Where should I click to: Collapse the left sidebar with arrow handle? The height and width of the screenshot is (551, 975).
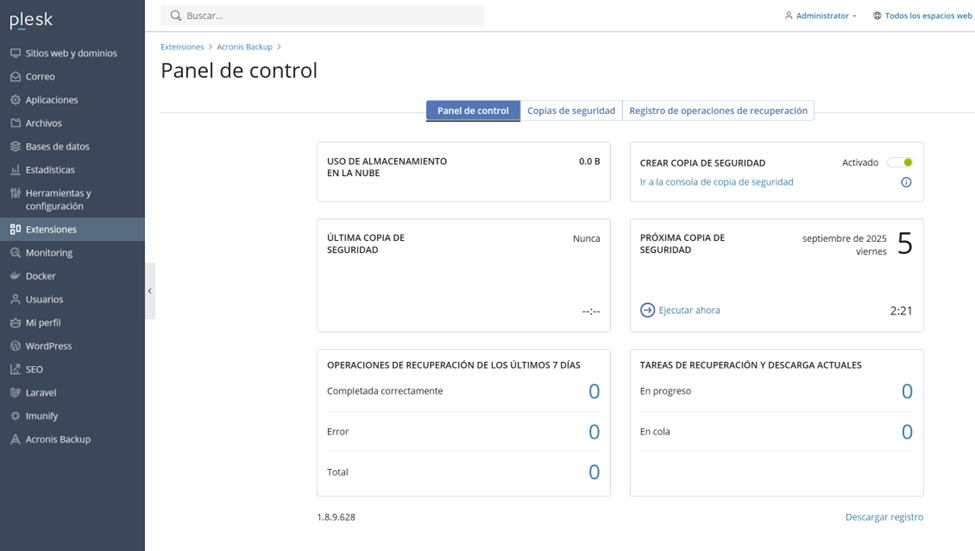(150, 291)
